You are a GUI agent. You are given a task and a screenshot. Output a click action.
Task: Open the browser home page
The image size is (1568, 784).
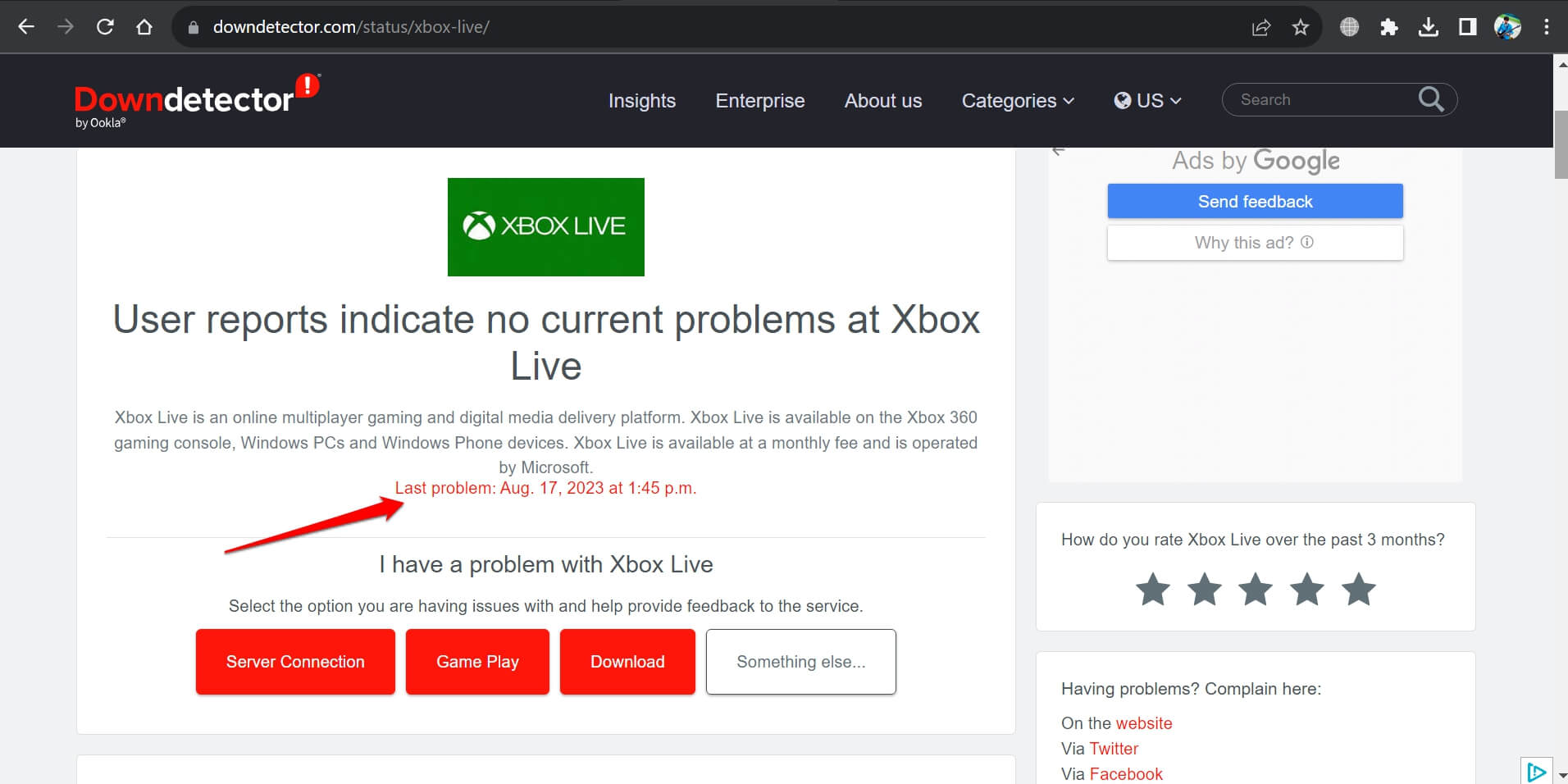point(144,27)
